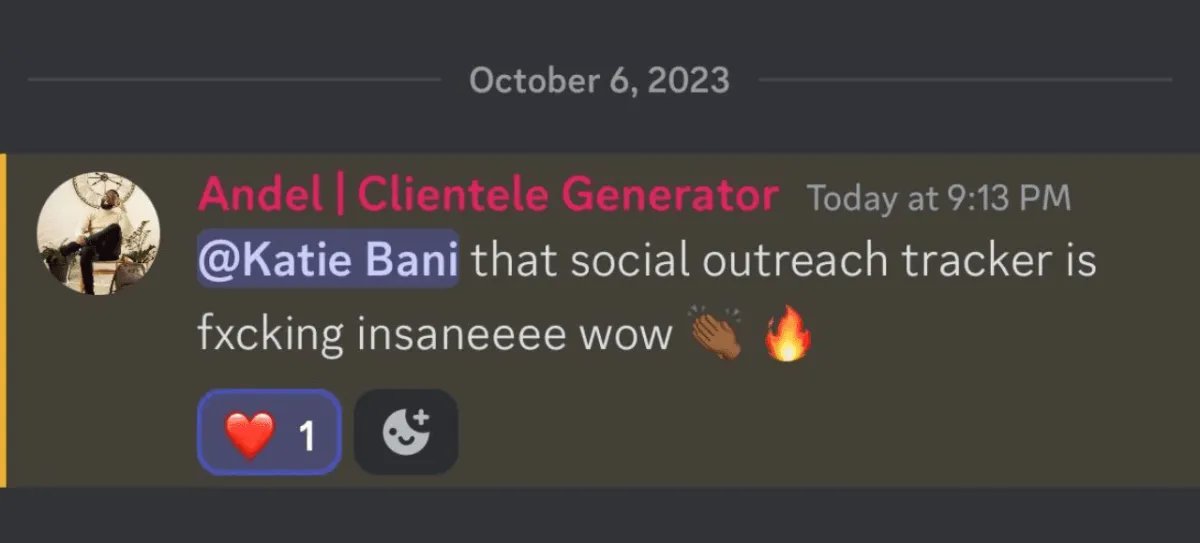This screenshot has height=543, width=1200.
Task: Toggle the heart reaction on the message
Action: [270, 432]
